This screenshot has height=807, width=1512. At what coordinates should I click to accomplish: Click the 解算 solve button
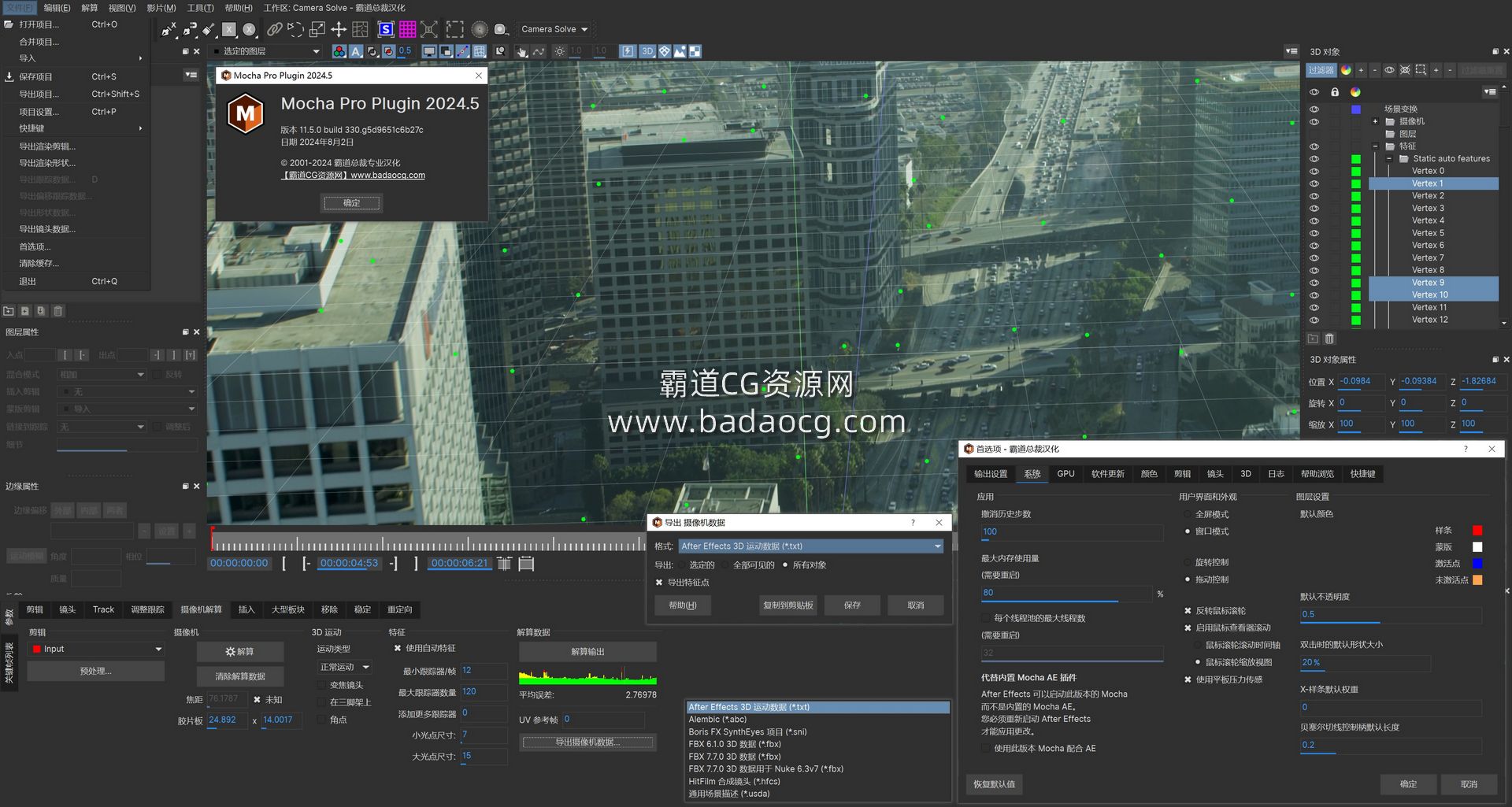tap(240, 652)
